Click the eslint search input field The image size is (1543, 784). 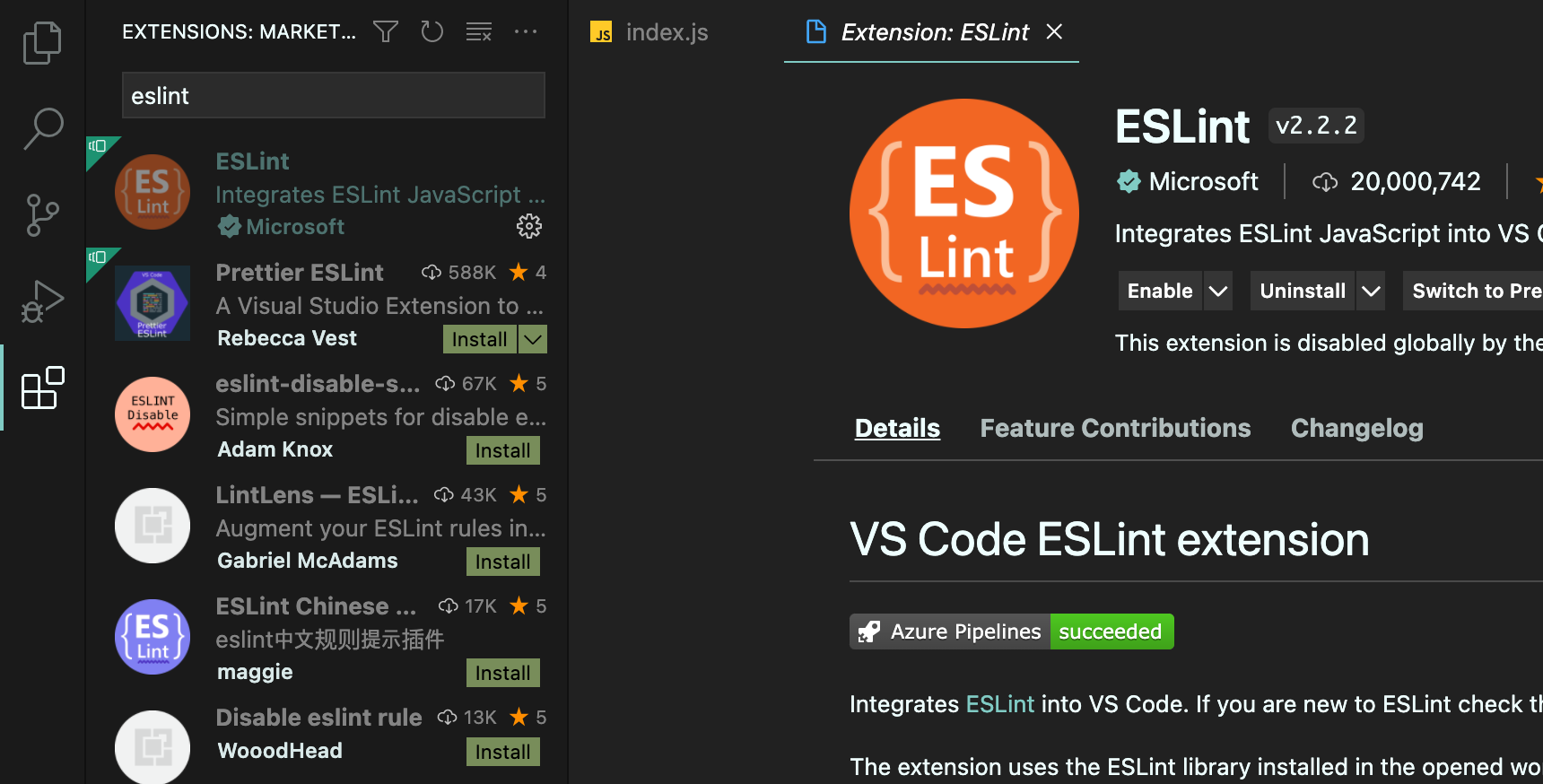334,95
